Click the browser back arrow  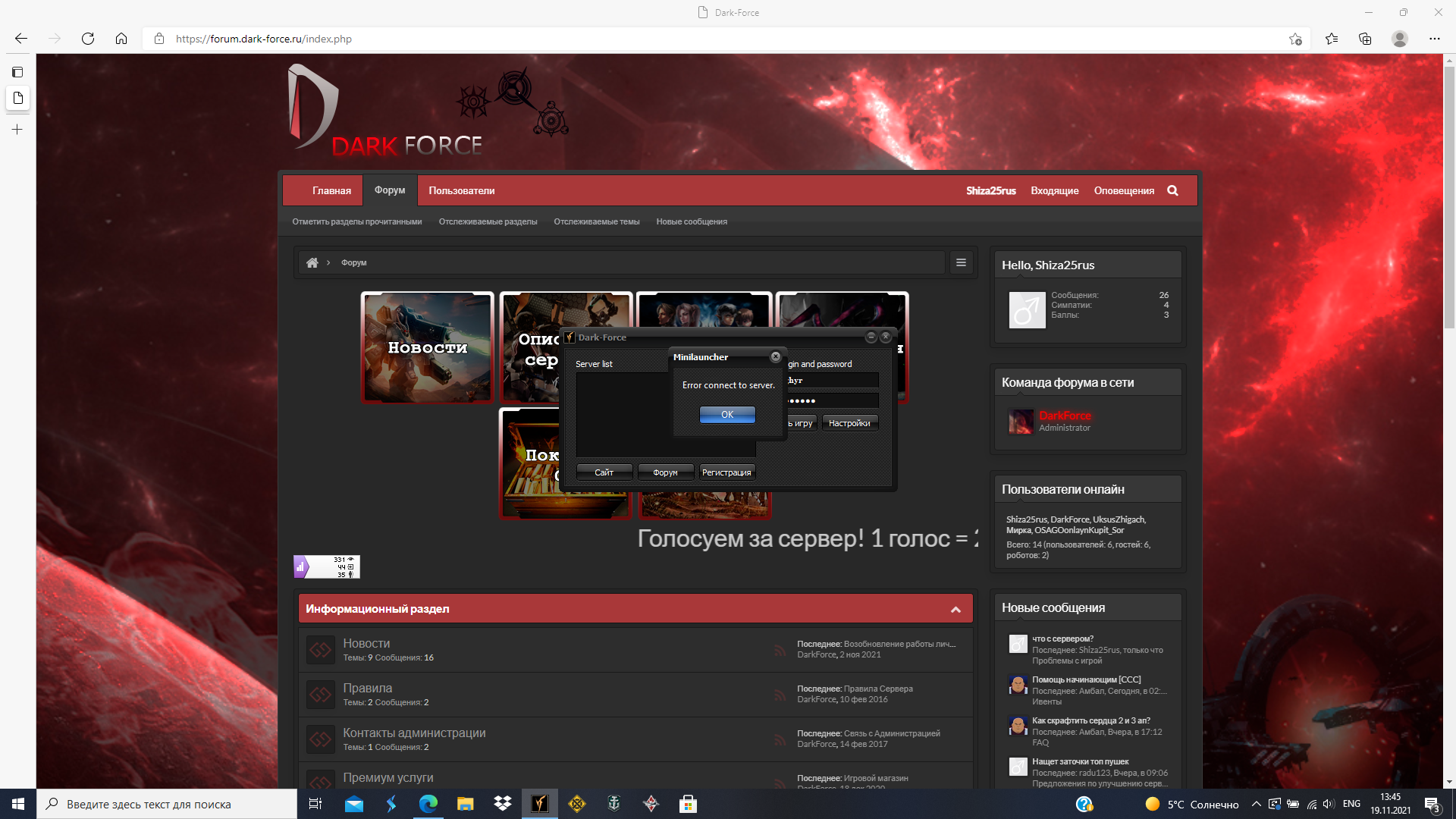point(21,39)
